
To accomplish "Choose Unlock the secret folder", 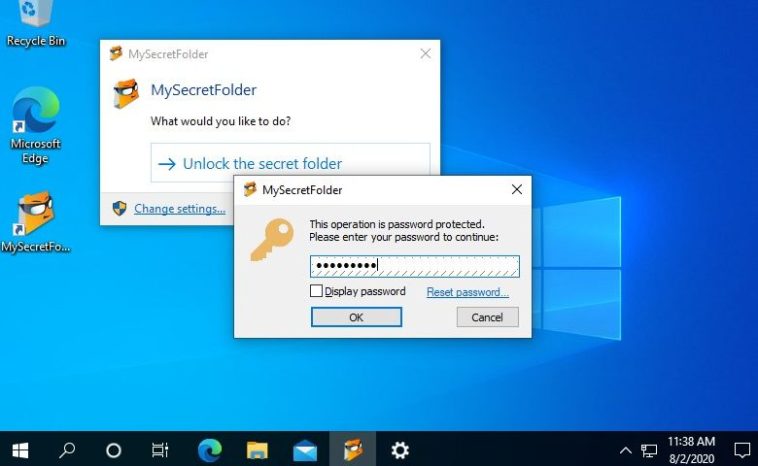I will point(290,163).
